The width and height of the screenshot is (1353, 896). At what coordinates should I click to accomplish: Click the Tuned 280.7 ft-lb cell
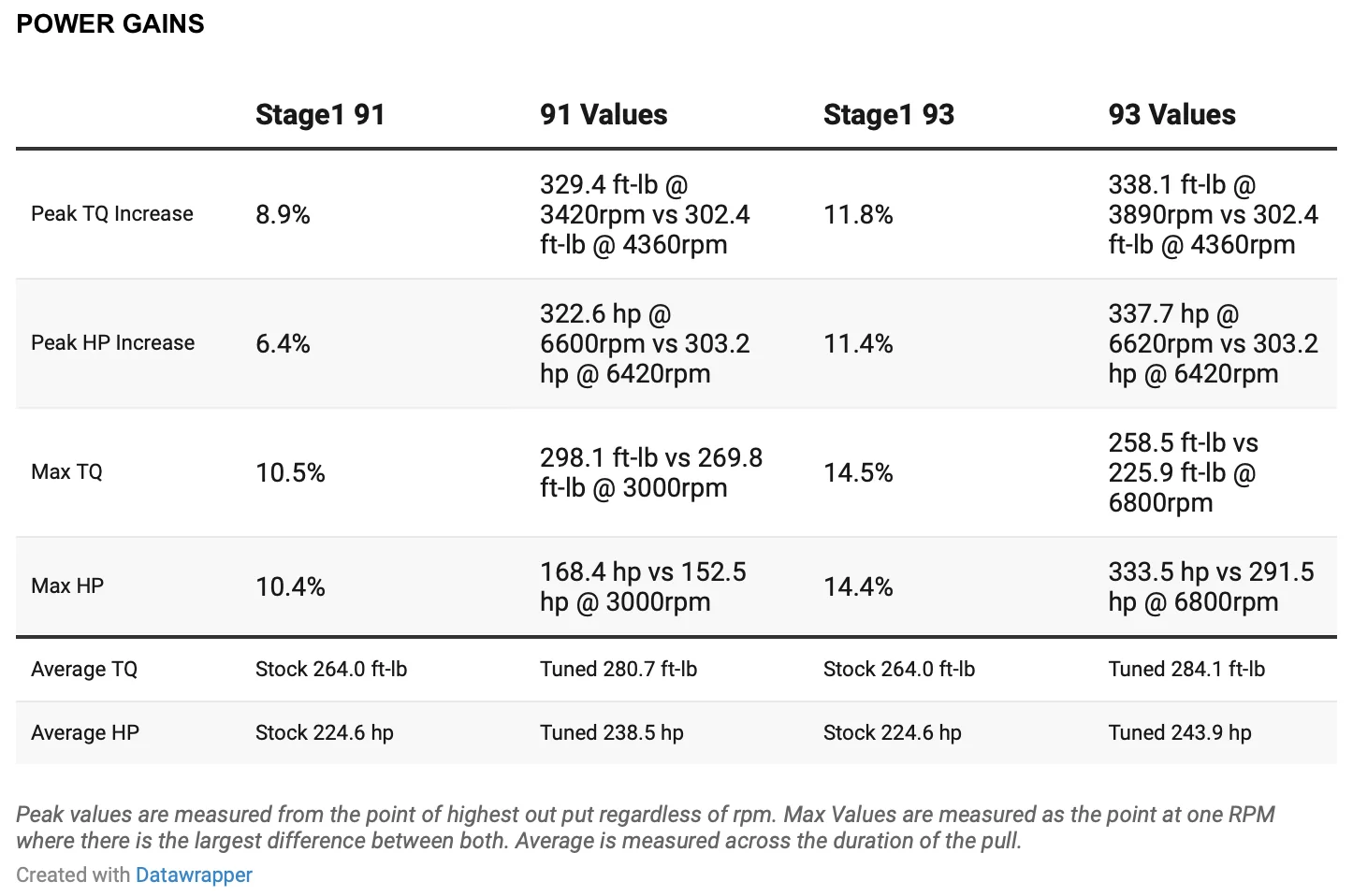click(618, 670)
